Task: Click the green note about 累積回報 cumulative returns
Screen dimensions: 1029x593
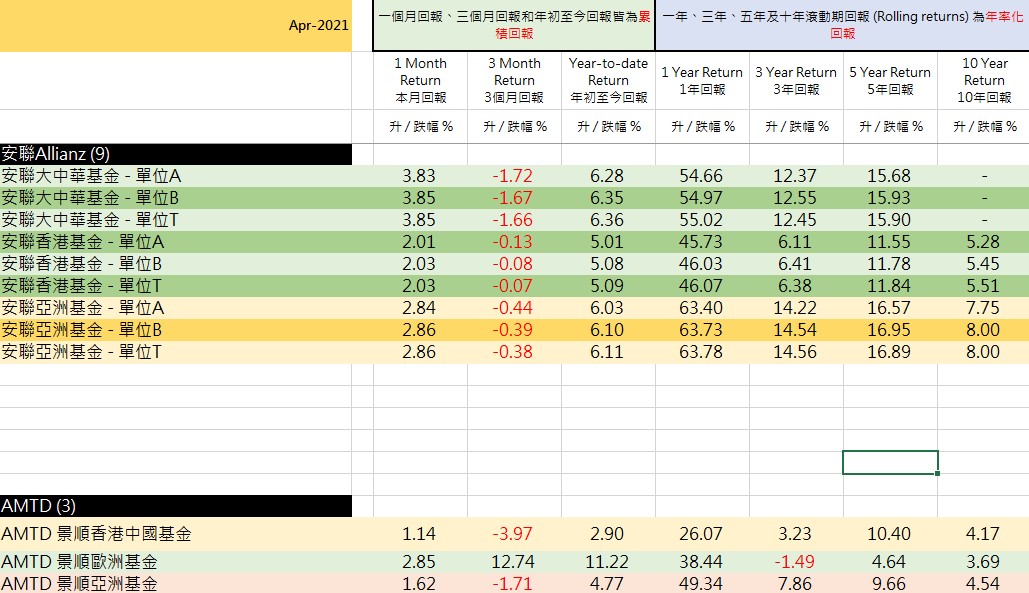Action: click(514, 25)
